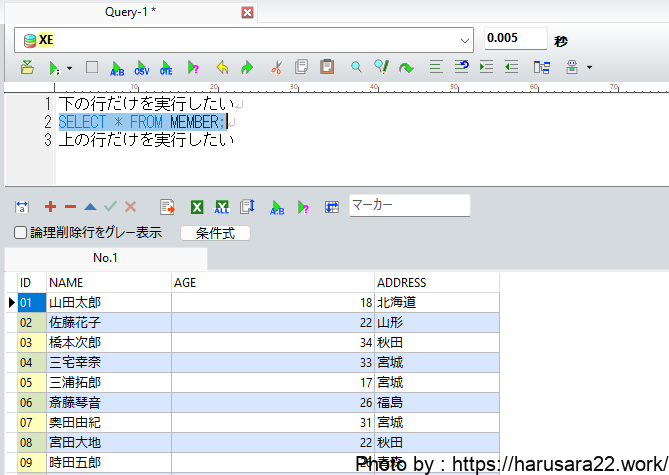The height and width of the screenshot is (475, 669).
Task: Click the magnifier search icon in toolbar
Action: (355, 68)
